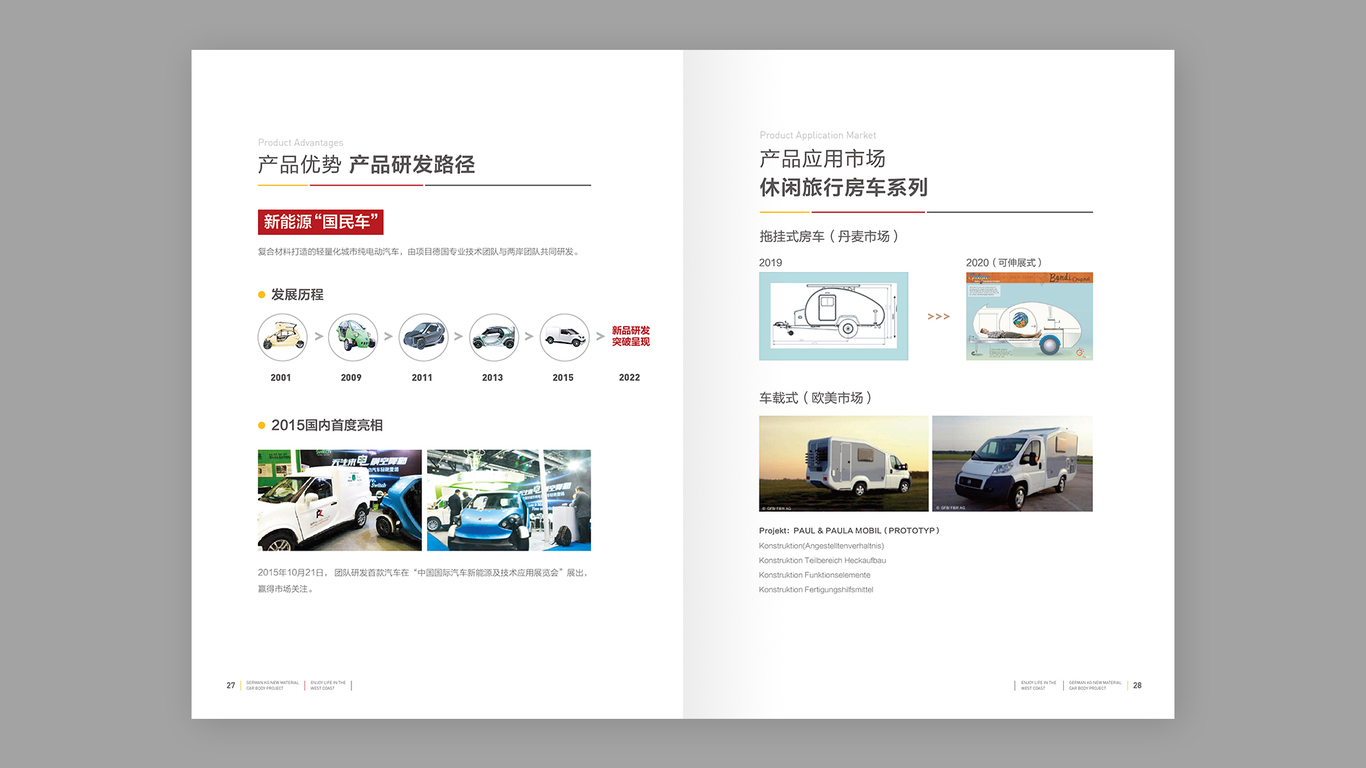
Task: Click the Product Advantages subtitle
Action: (301, 143)
